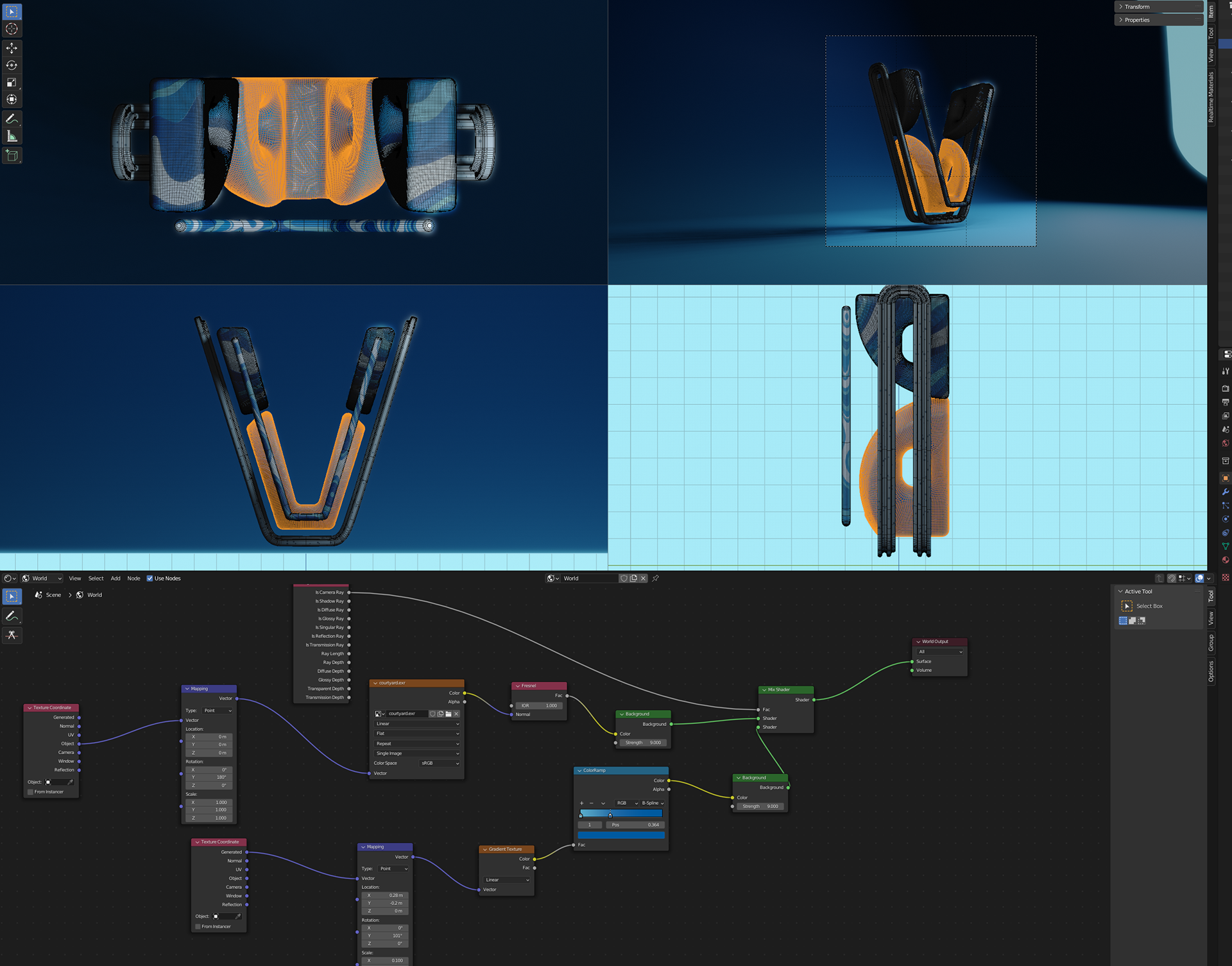
Task: Uncheck the Use Nodes checkbox
Action: point(150,578)
